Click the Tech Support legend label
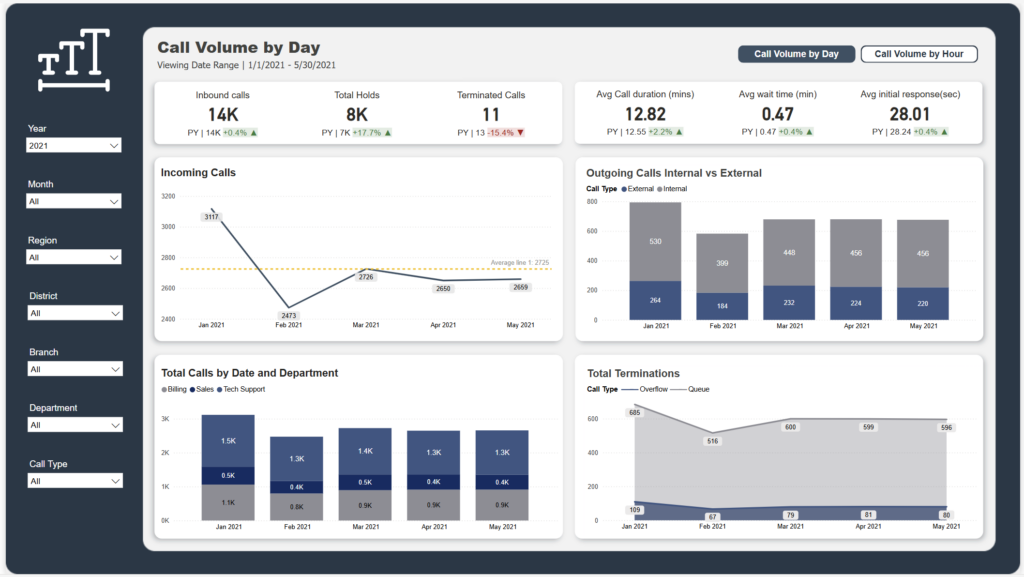The height and width of the screenshot is (577, 1024). (244, 389)
